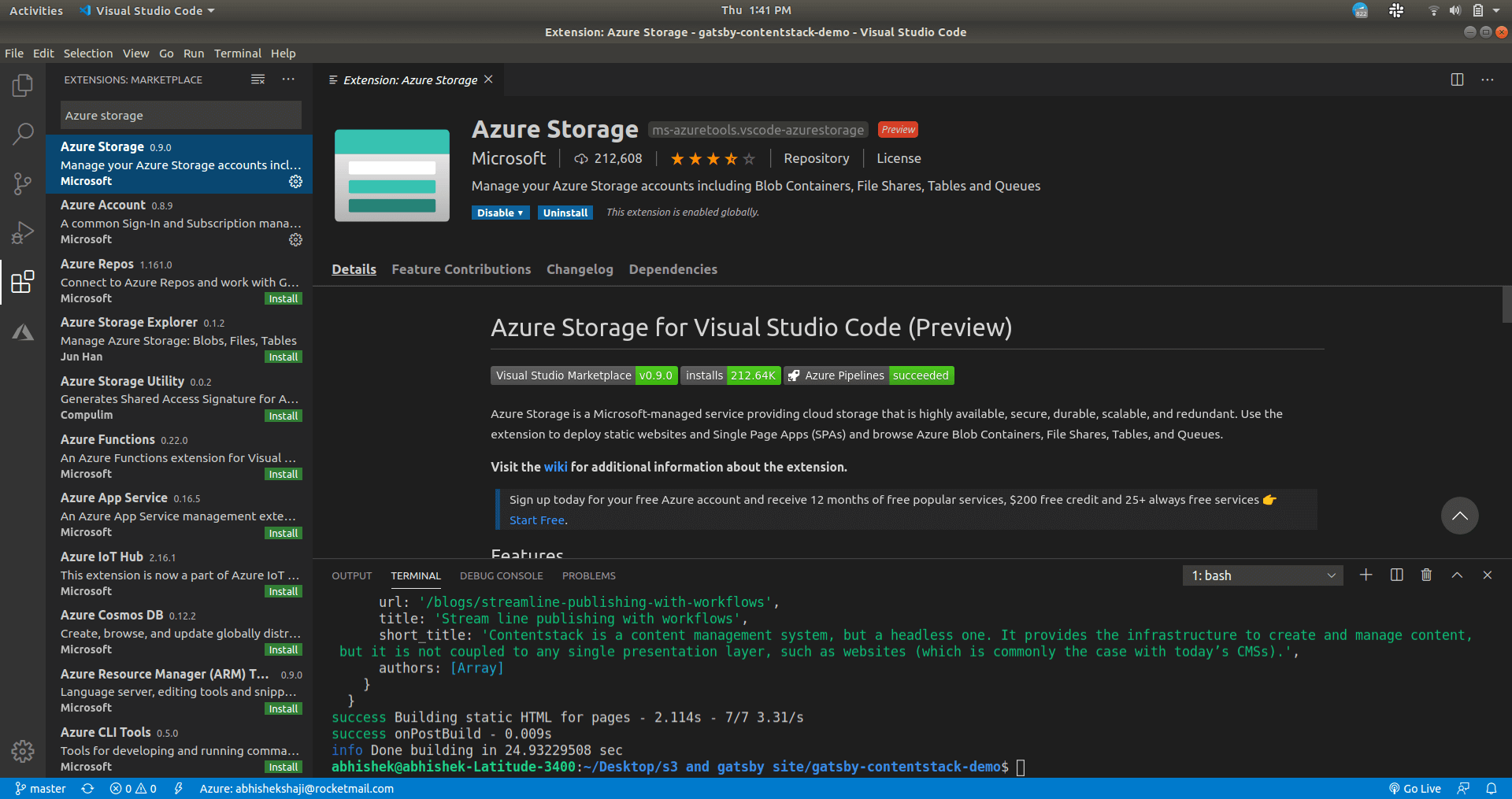Click the extensions search input field
1512x799 pixels.
180,115
